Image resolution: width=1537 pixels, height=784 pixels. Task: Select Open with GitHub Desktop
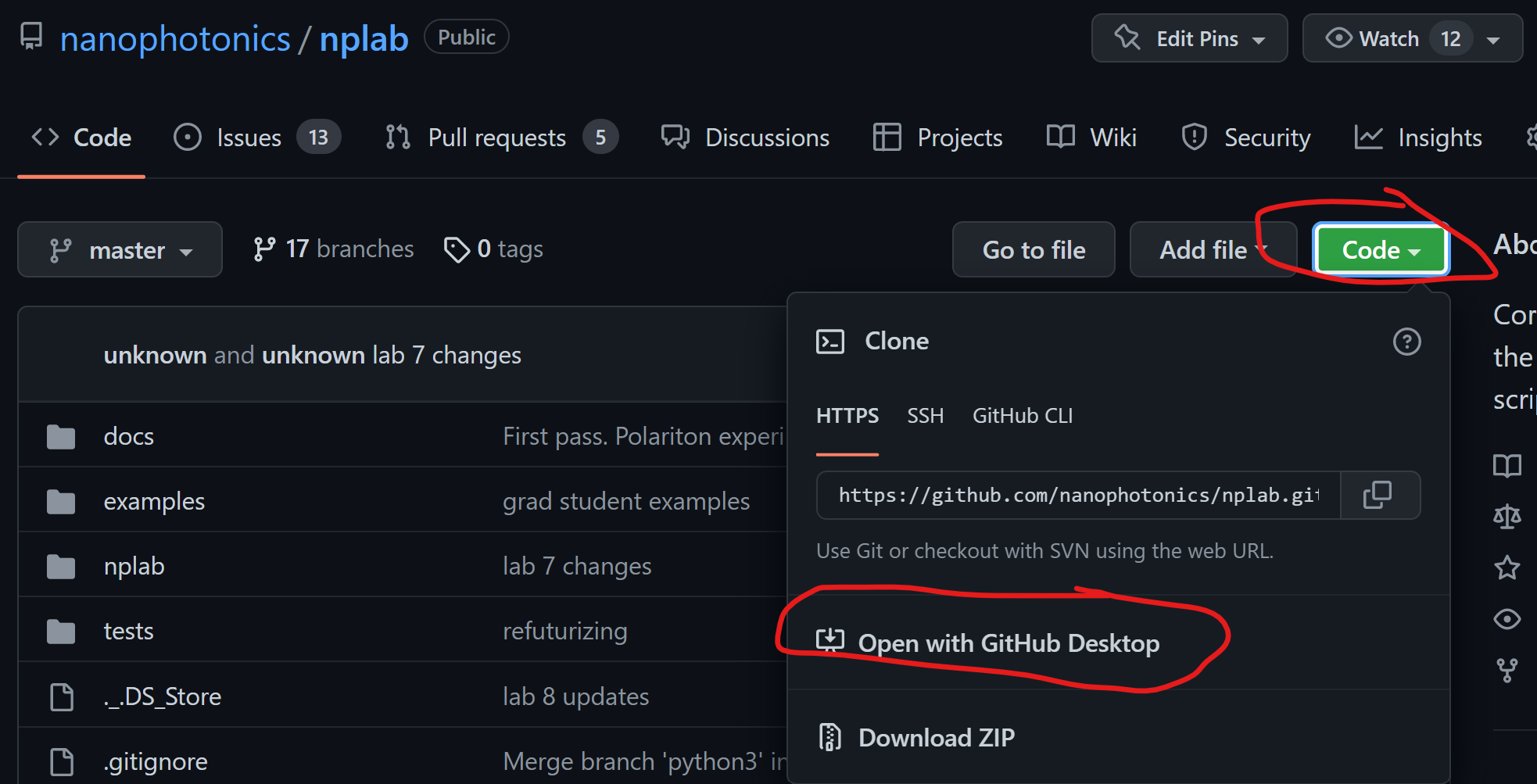pos(1009,643)
